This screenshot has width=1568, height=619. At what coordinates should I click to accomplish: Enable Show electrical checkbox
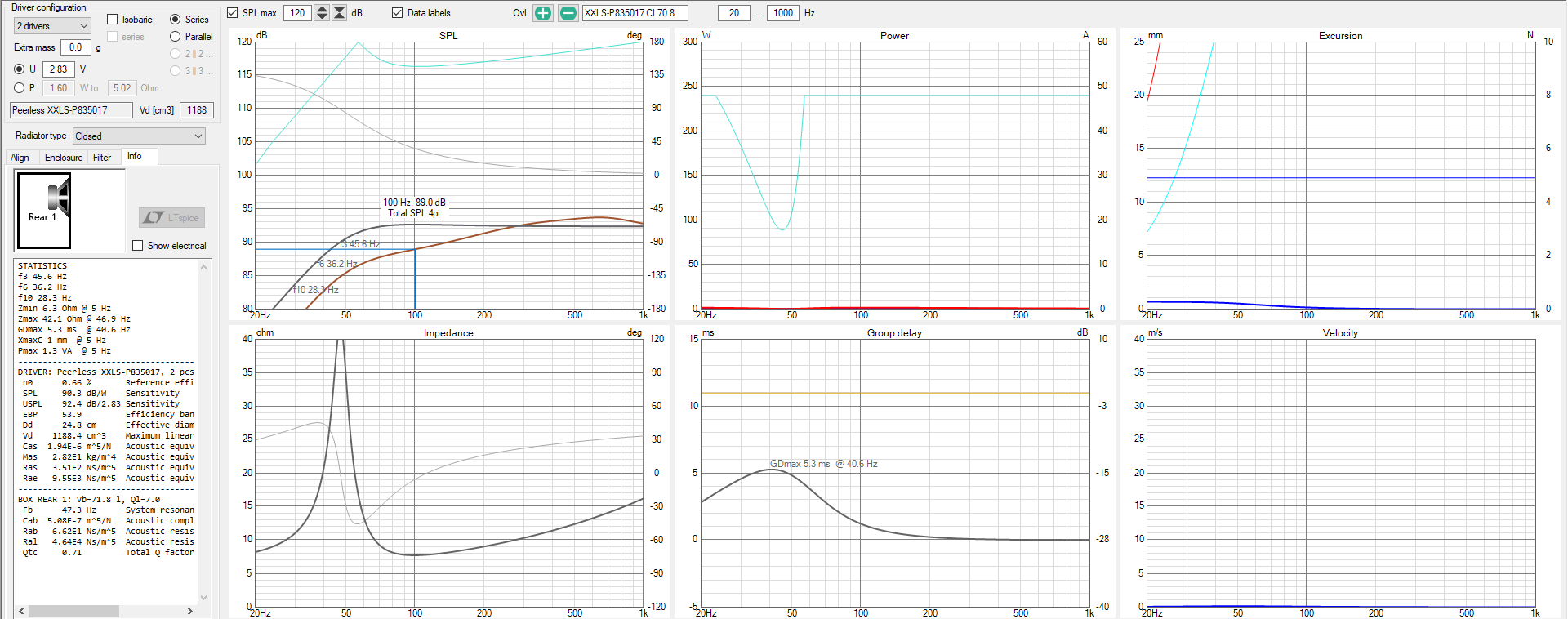(138, 246)
